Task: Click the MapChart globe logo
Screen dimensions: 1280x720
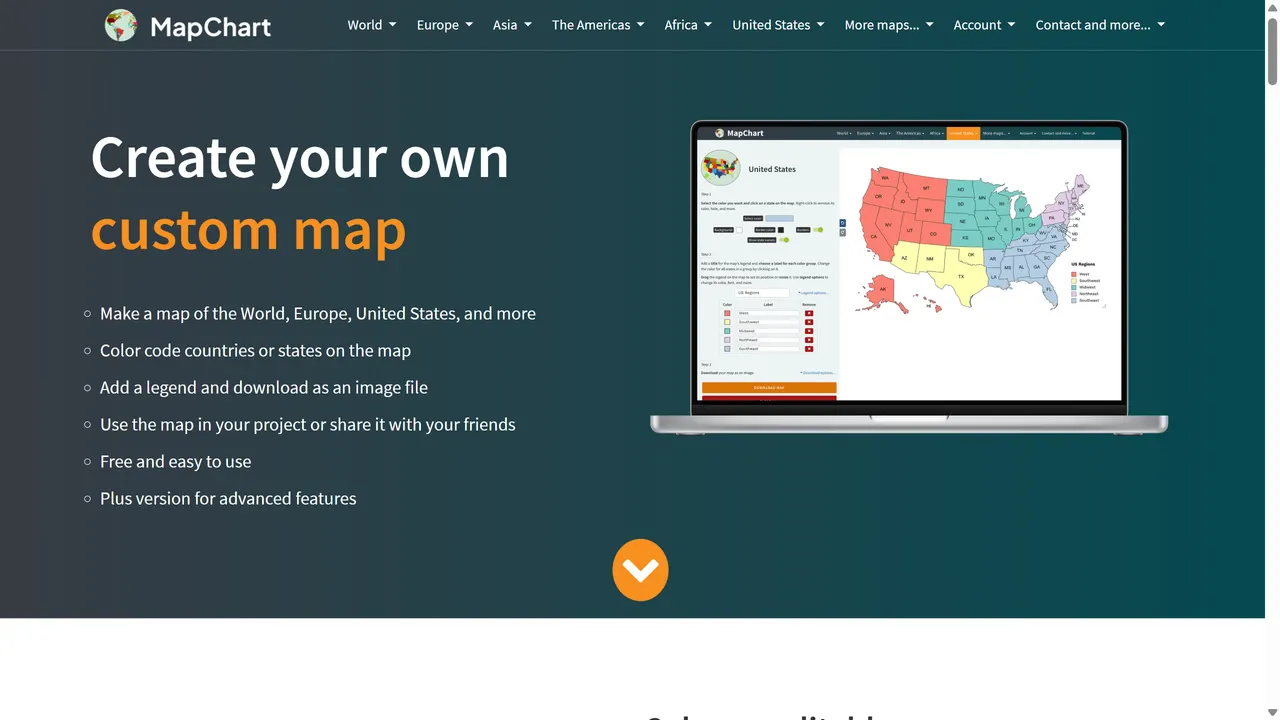Action: tap(121, 25)
